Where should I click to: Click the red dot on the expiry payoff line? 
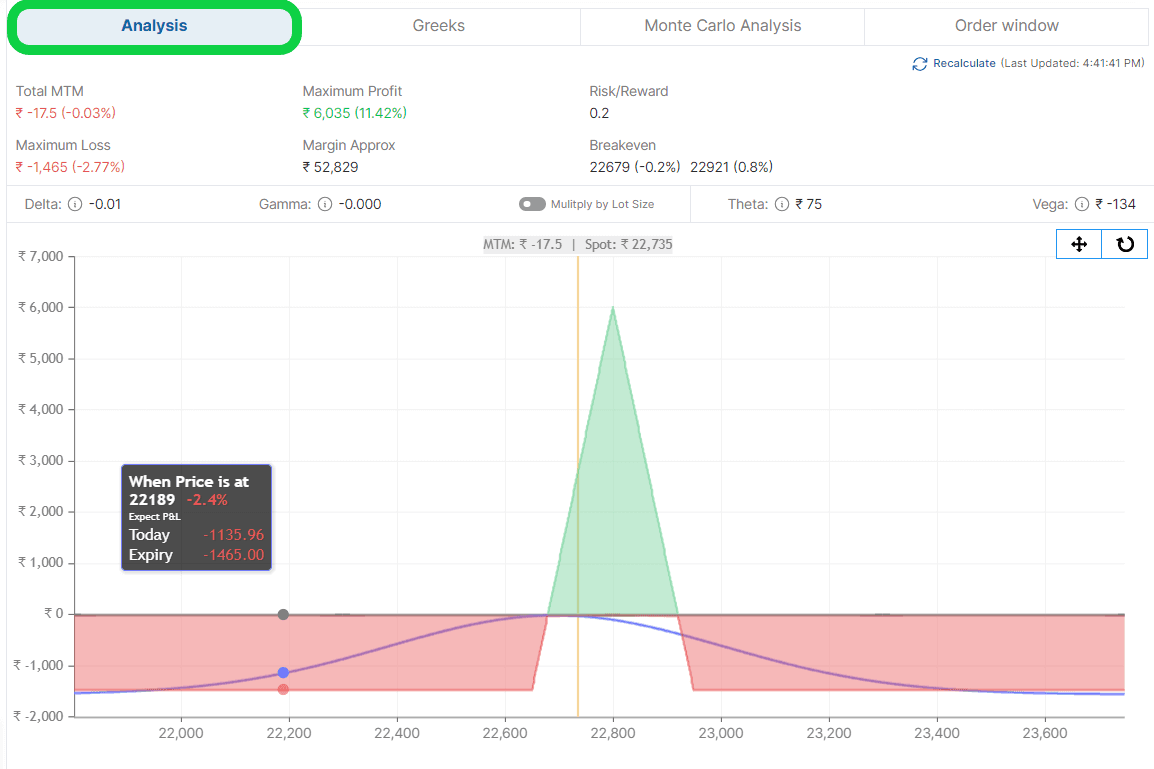283,689
